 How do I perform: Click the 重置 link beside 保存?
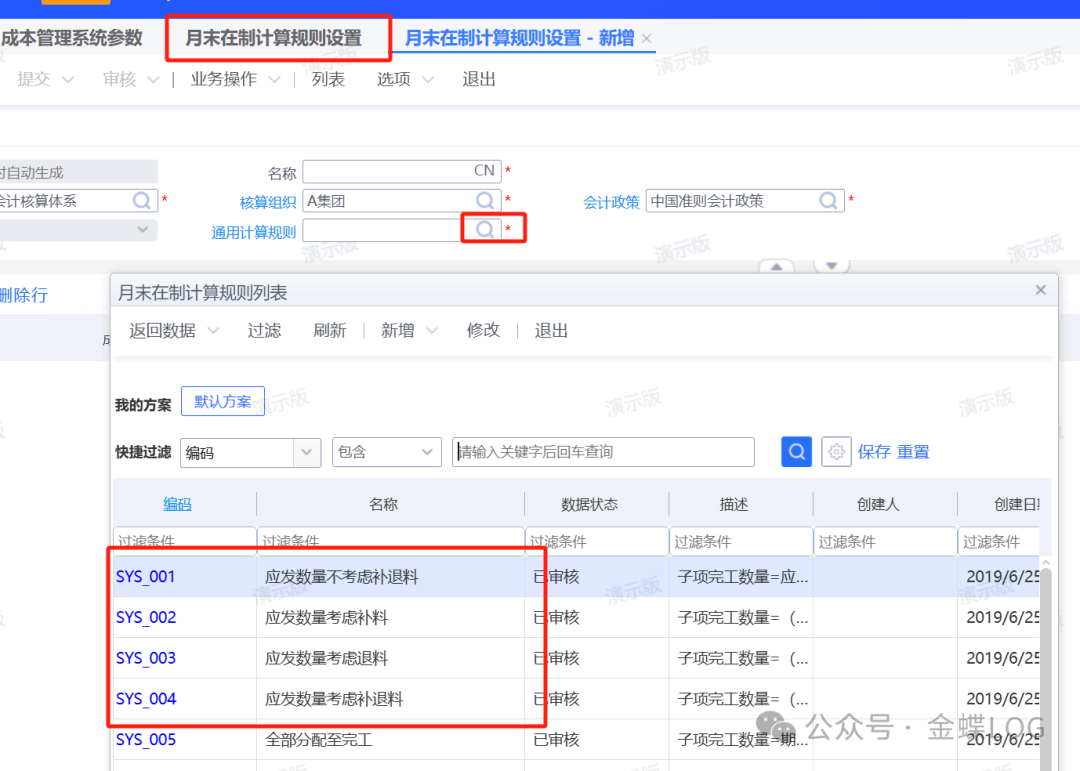point(913,452)
